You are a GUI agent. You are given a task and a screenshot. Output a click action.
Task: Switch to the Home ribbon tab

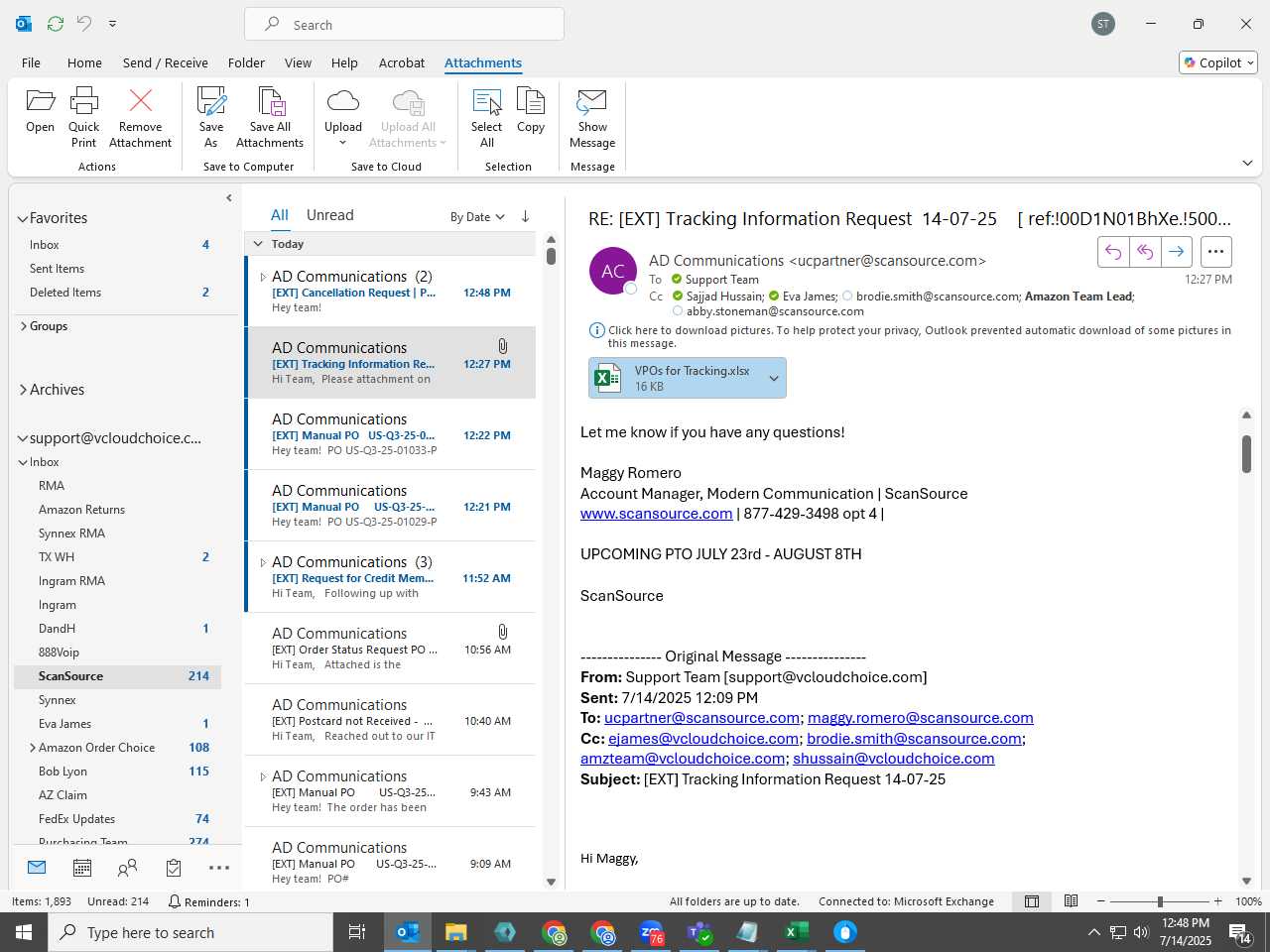(84, 62)
